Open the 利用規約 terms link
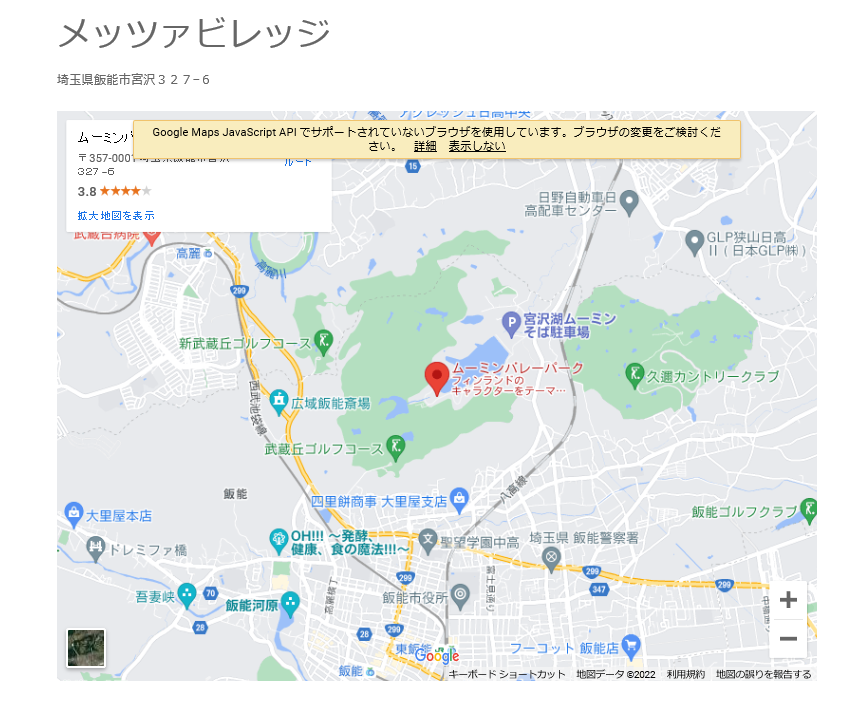848x701 pixels. [686, 674]
